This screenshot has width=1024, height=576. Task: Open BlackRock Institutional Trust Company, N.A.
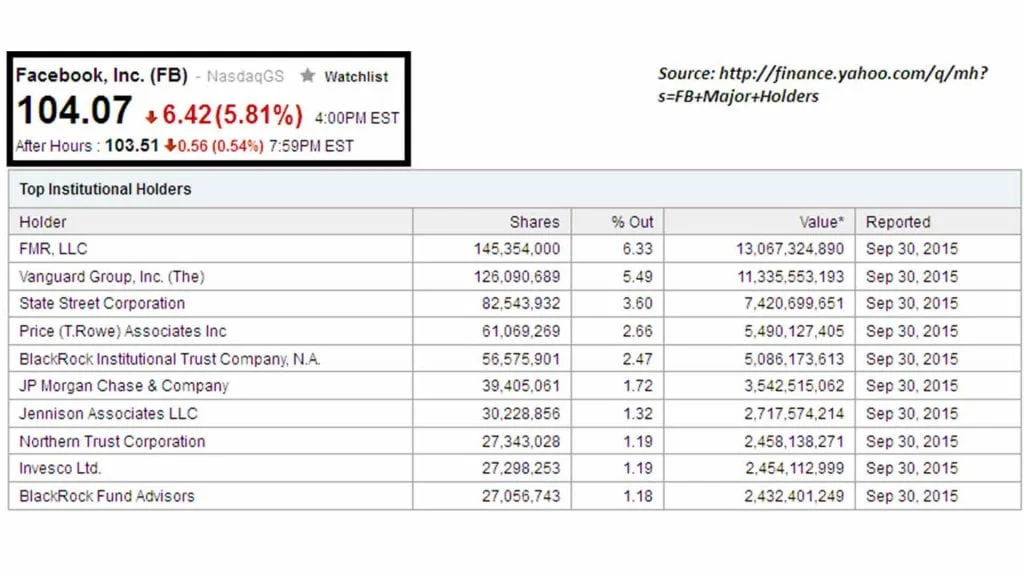(x=170, y=359)
